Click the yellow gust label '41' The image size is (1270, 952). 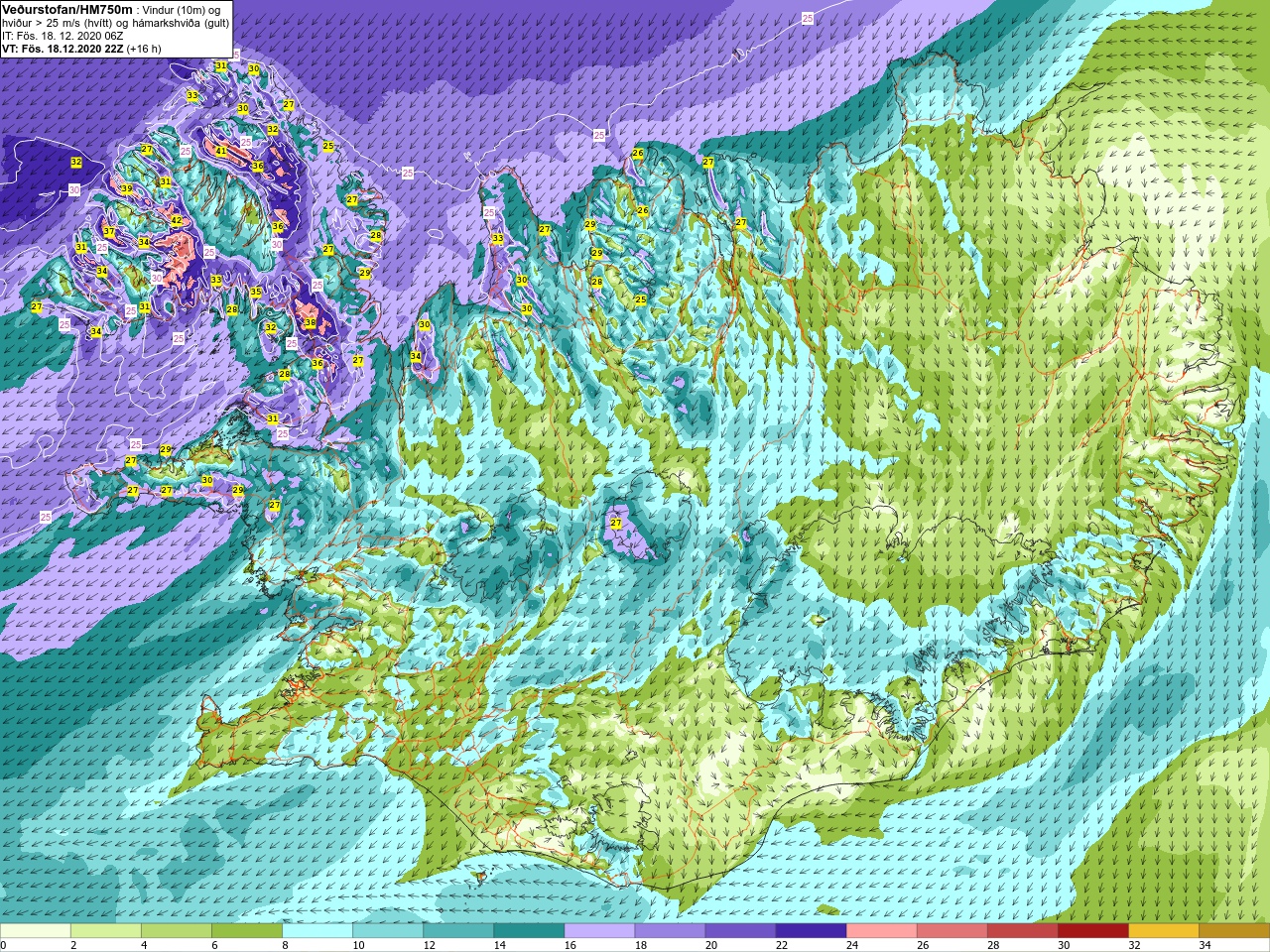(221, 151)
